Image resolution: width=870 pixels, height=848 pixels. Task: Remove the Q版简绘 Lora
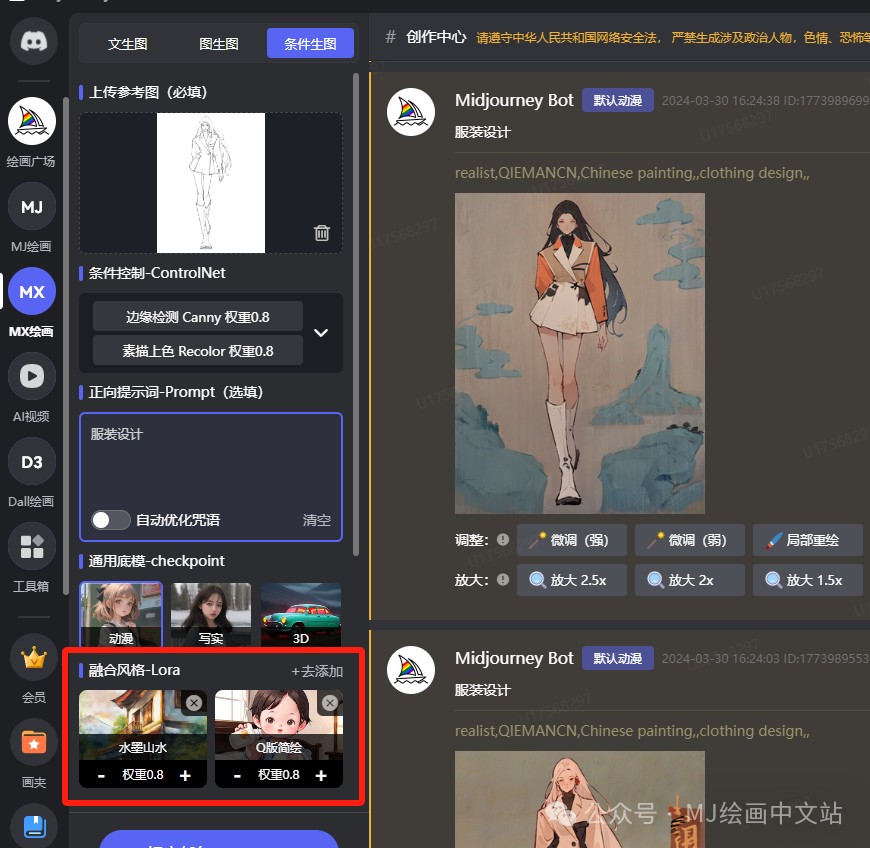(x=330, y=703)
